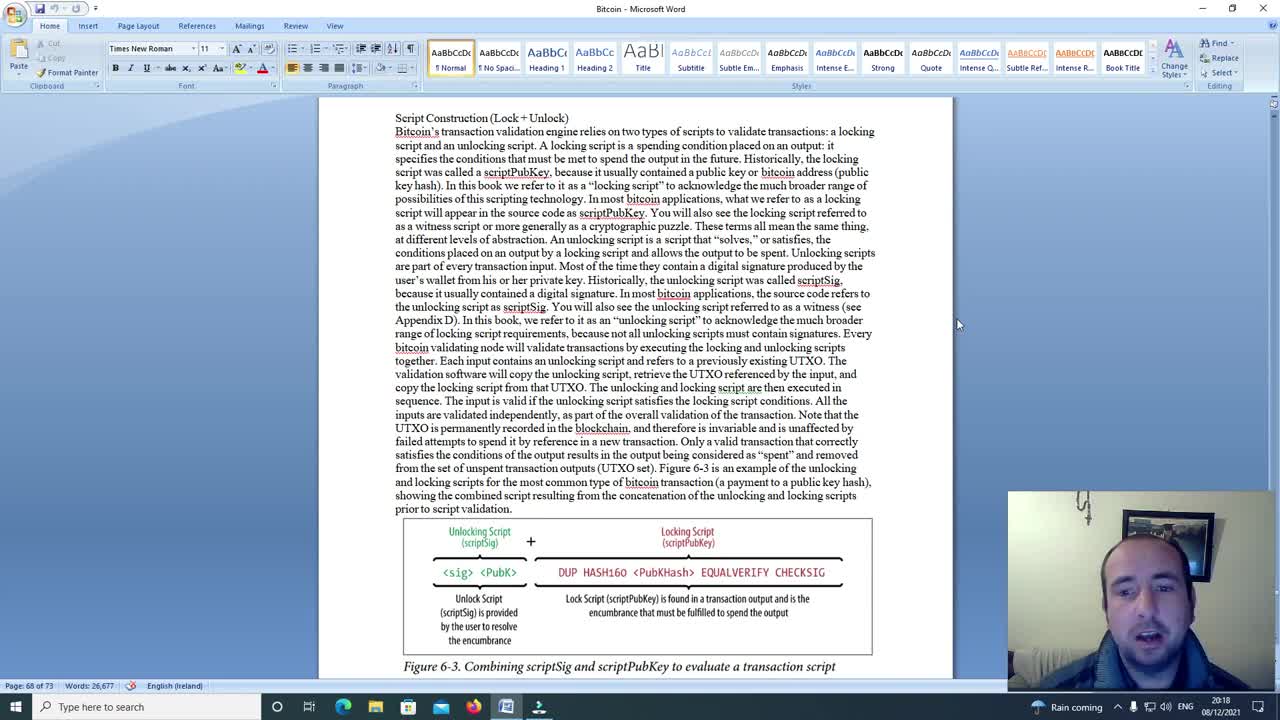Screen dimensions: 1280x720
Task: Open File Explorer from the taskbar
Action: tap(376, 707)
